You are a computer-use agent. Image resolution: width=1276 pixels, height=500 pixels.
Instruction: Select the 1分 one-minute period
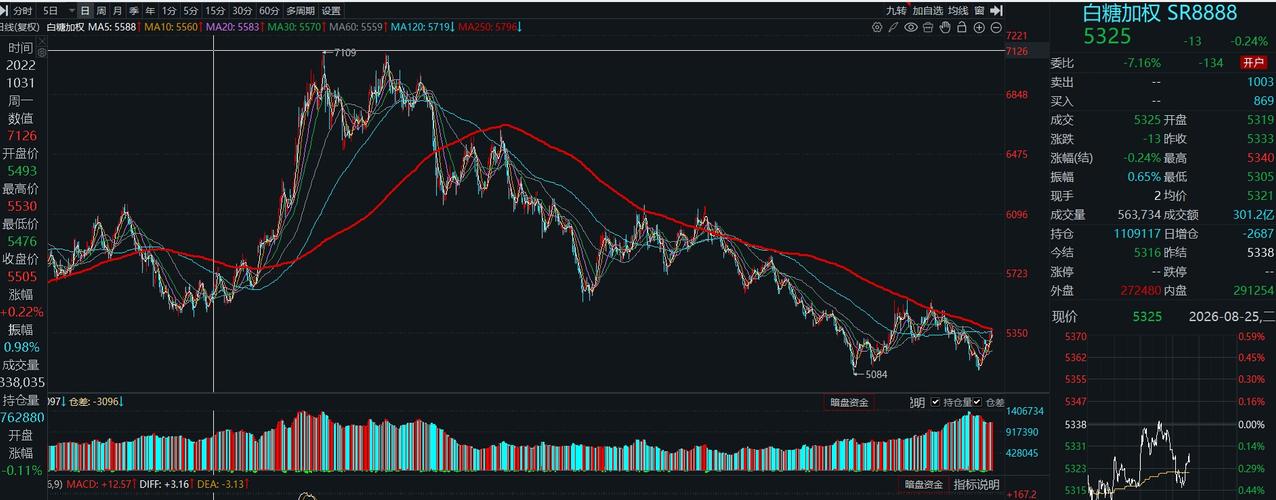click(x=169, y=11)
